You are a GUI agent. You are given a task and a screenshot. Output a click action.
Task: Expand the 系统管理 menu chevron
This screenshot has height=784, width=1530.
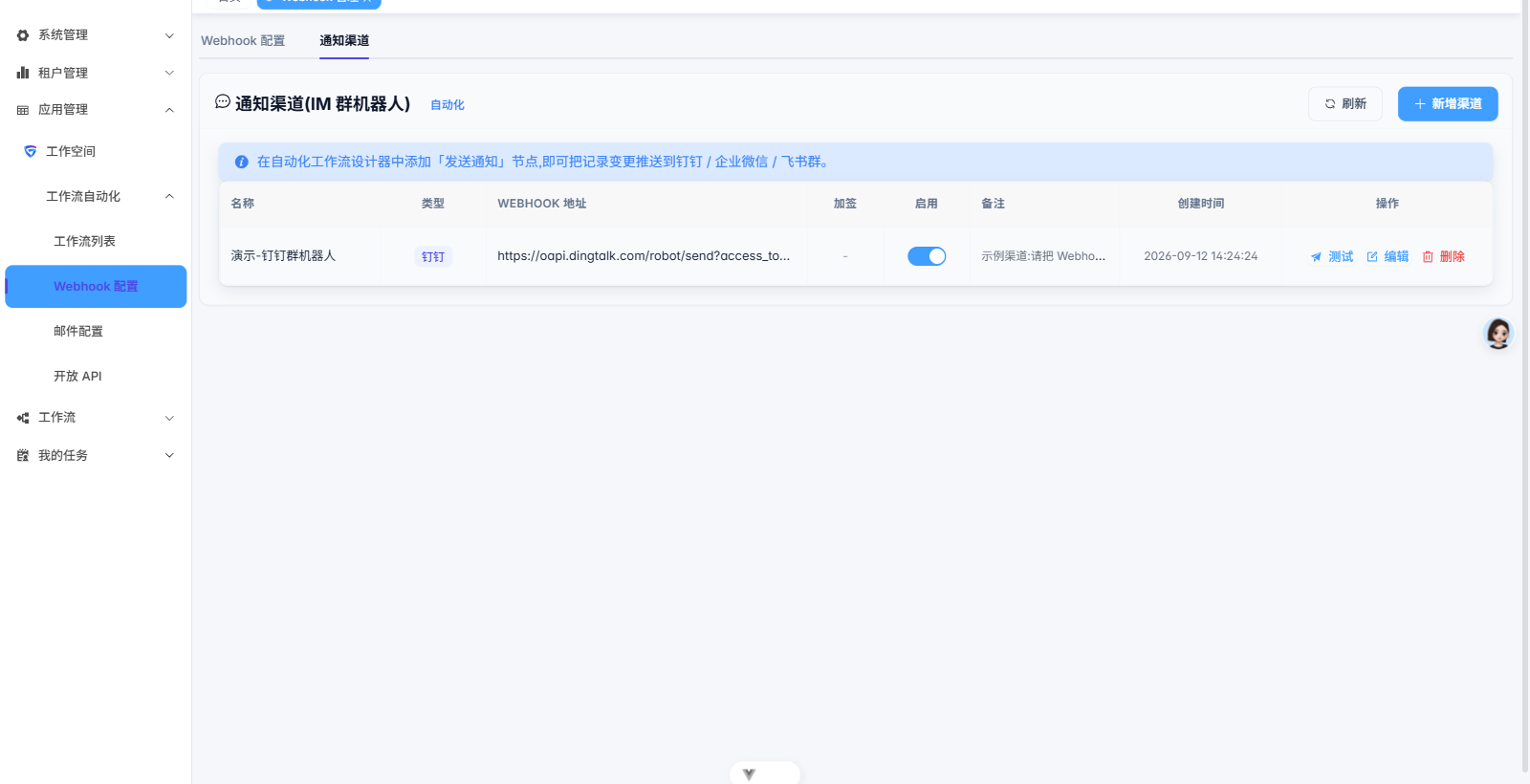(x=169, y=35)
